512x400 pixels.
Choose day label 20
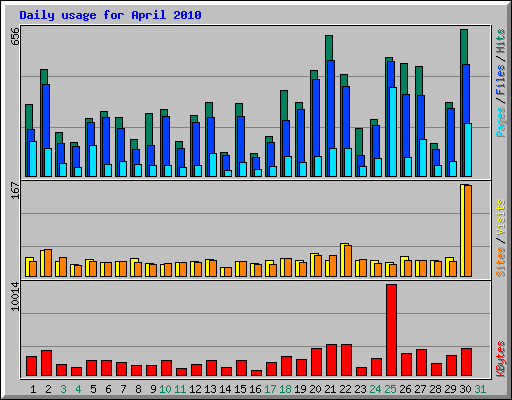[315, 389]
